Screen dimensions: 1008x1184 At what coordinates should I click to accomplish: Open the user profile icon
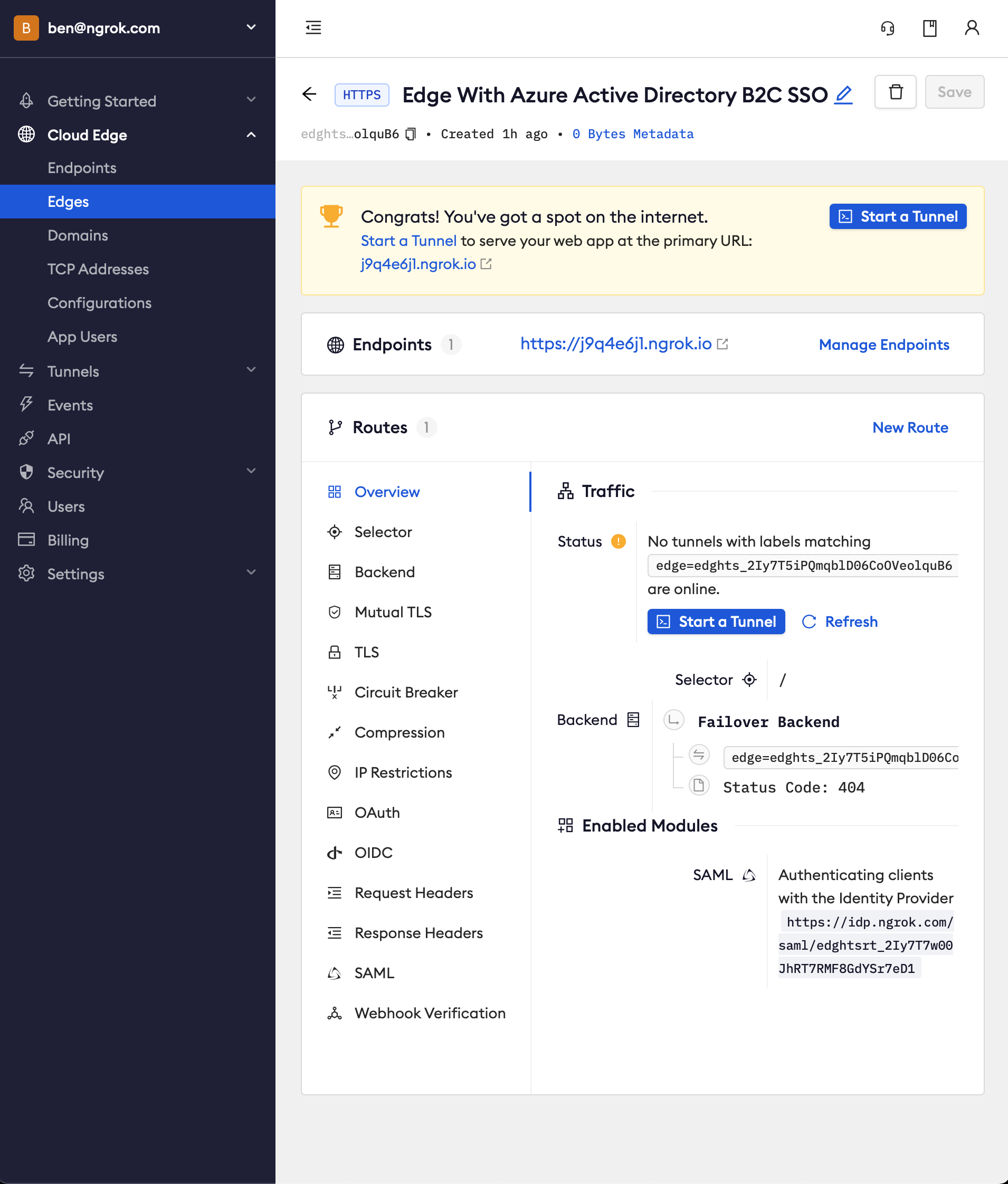pos(972,28)
